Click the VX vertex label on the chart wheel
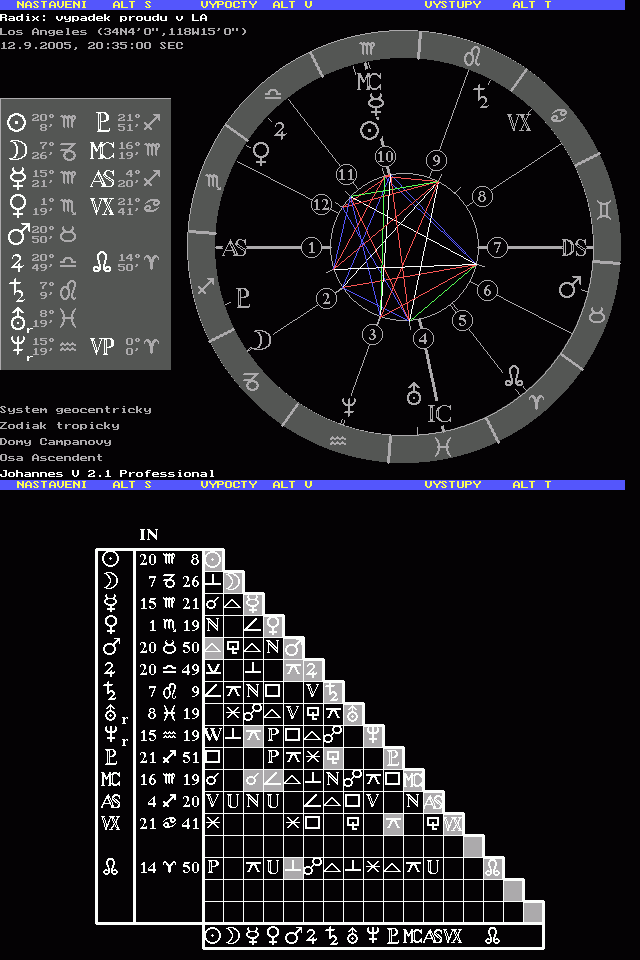 pyautogui.click(x=519, y=122)
